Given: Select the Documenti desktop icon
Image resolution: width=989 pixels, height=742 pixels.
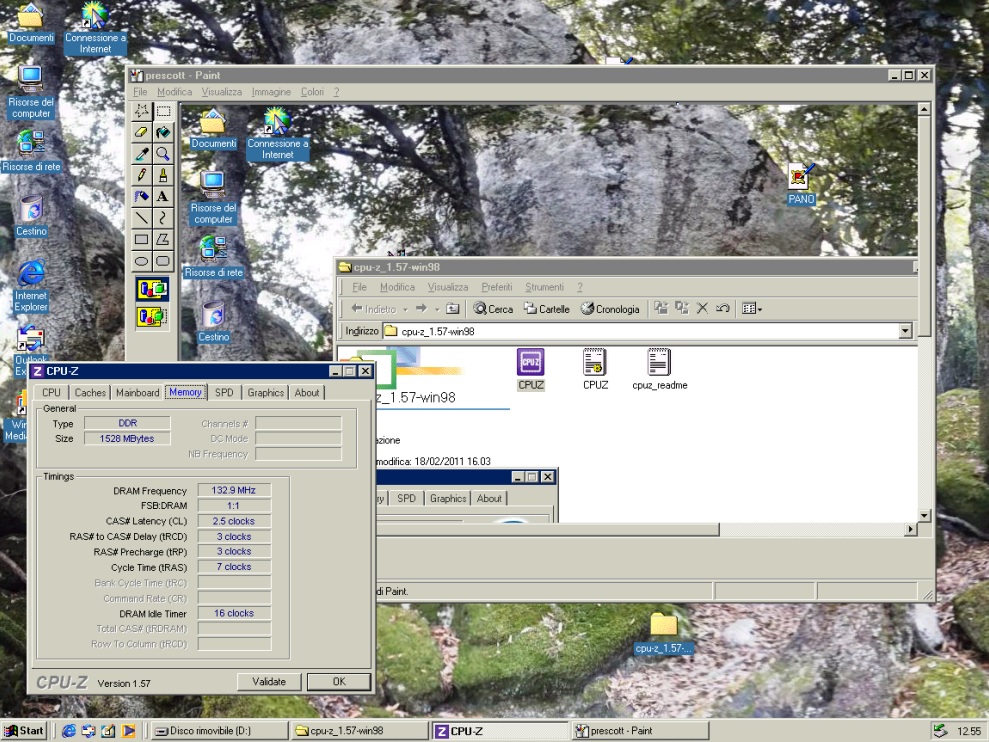Looking at the screenshot, I should pos(30,24).
